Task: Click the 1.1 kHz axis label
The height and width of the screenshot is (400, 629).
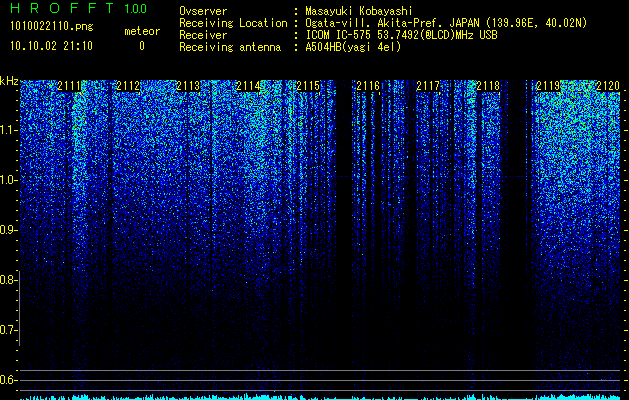Action: click(8, 130)
